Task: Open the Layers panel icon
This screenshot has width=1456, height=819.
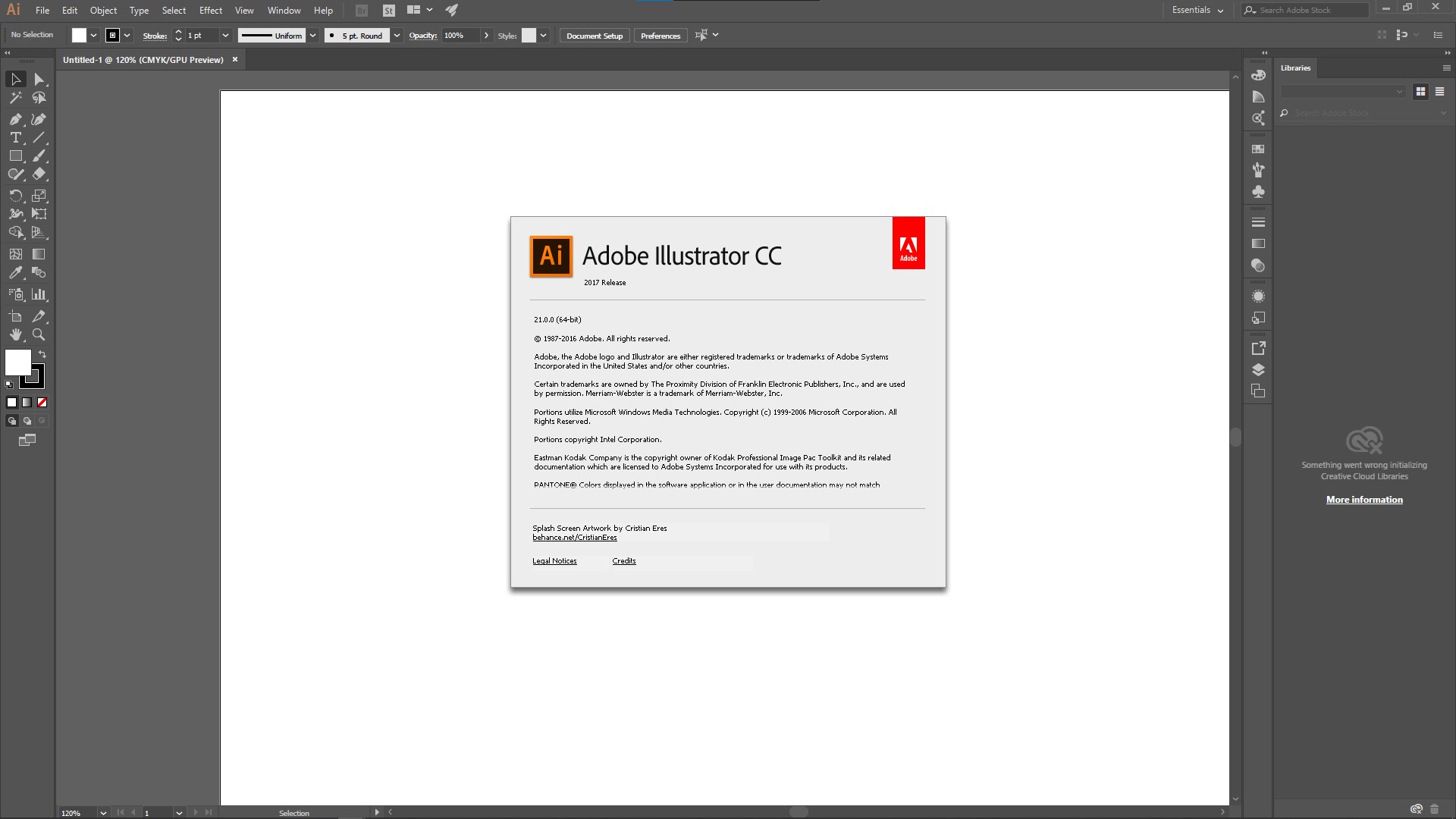Action: click(1258, 370)
